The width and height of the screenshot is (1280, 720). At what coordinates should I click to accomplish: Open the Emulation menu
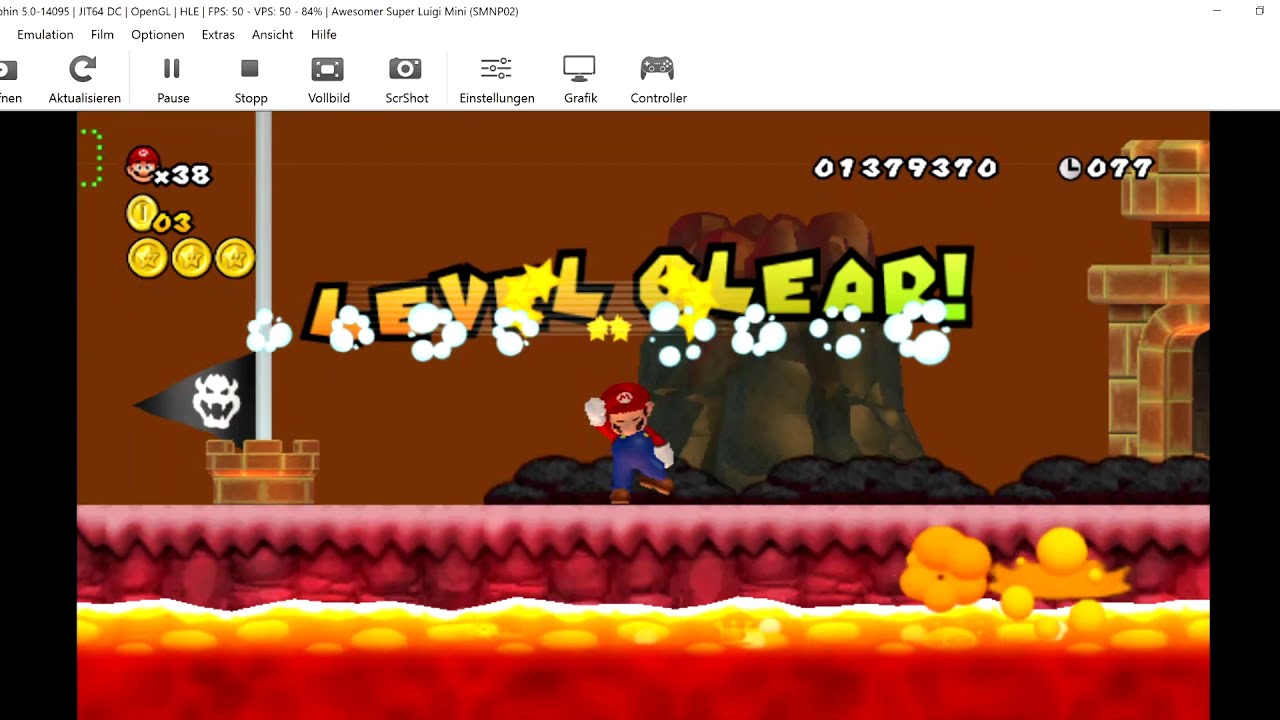point(45,34)
